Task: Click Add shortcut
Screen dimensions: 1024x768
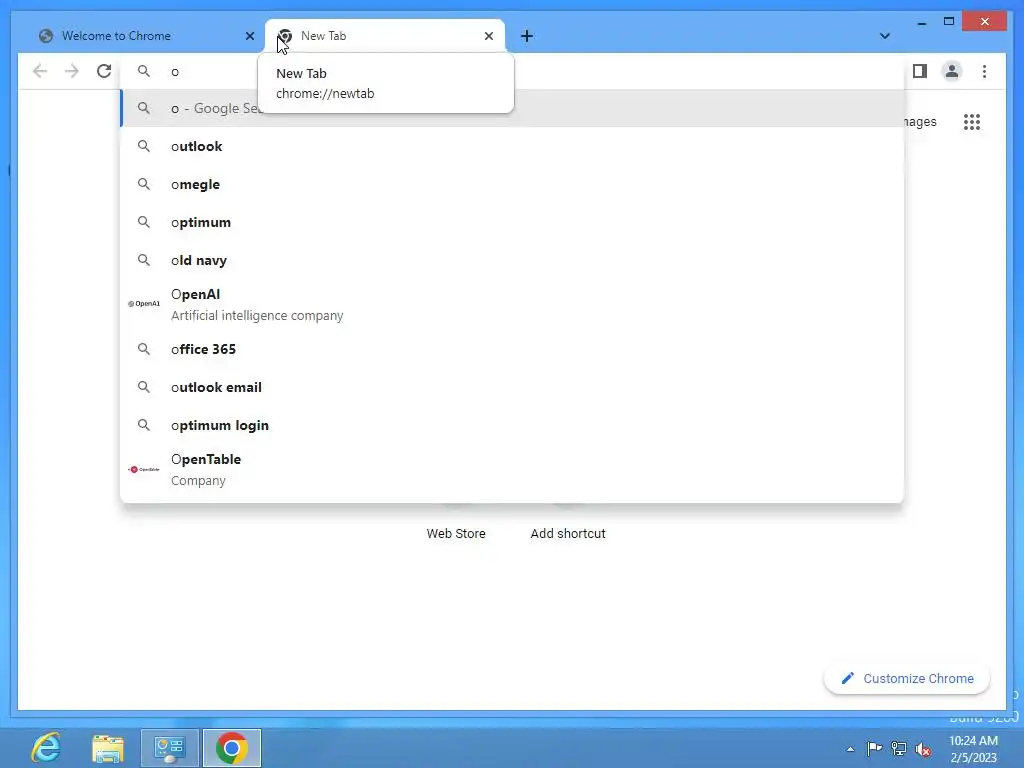Action: click(x=568, y=534)
